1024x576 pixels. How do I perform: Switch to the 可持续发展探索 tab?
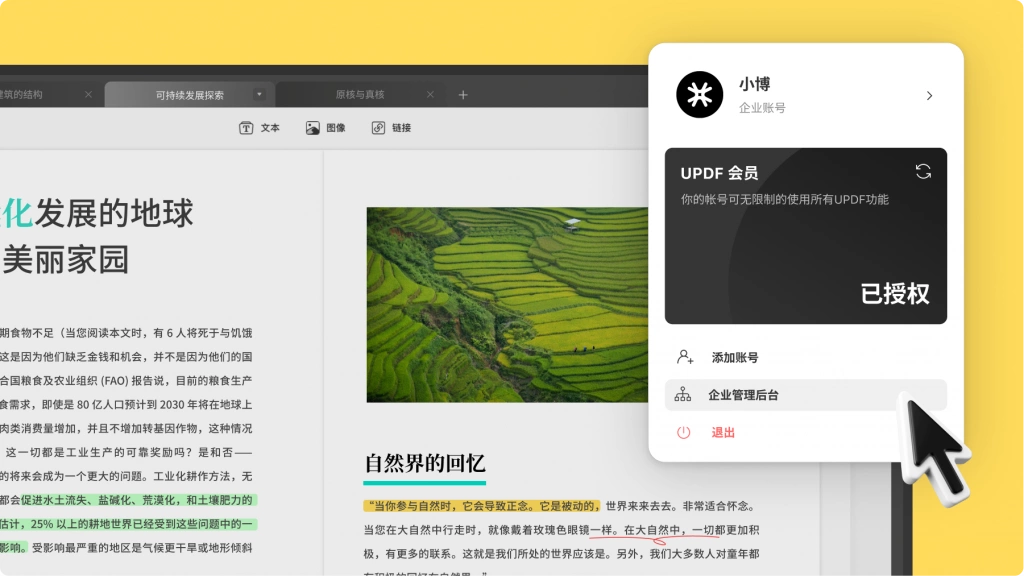[189, 95]
